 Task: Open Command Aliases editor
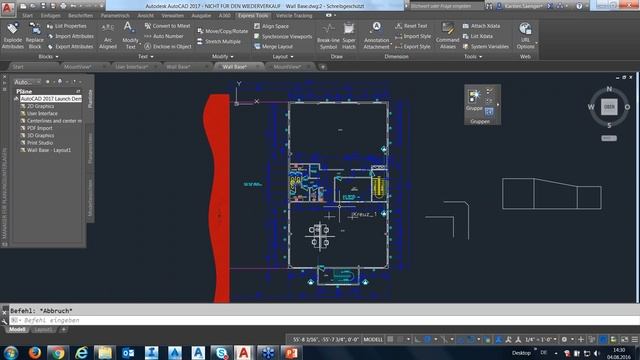tap(447, 36)
